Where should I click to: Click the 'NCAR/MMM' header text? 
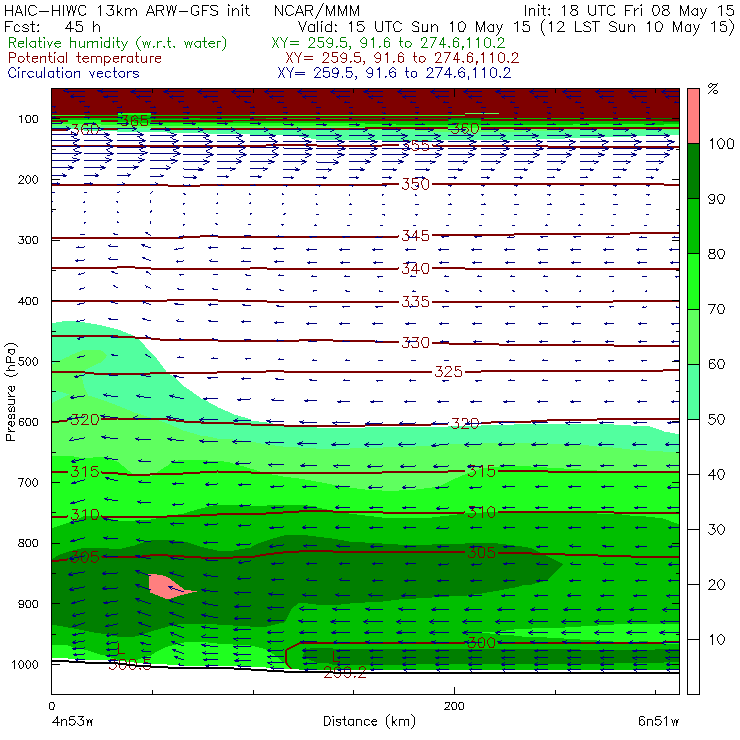coord(317,11)
